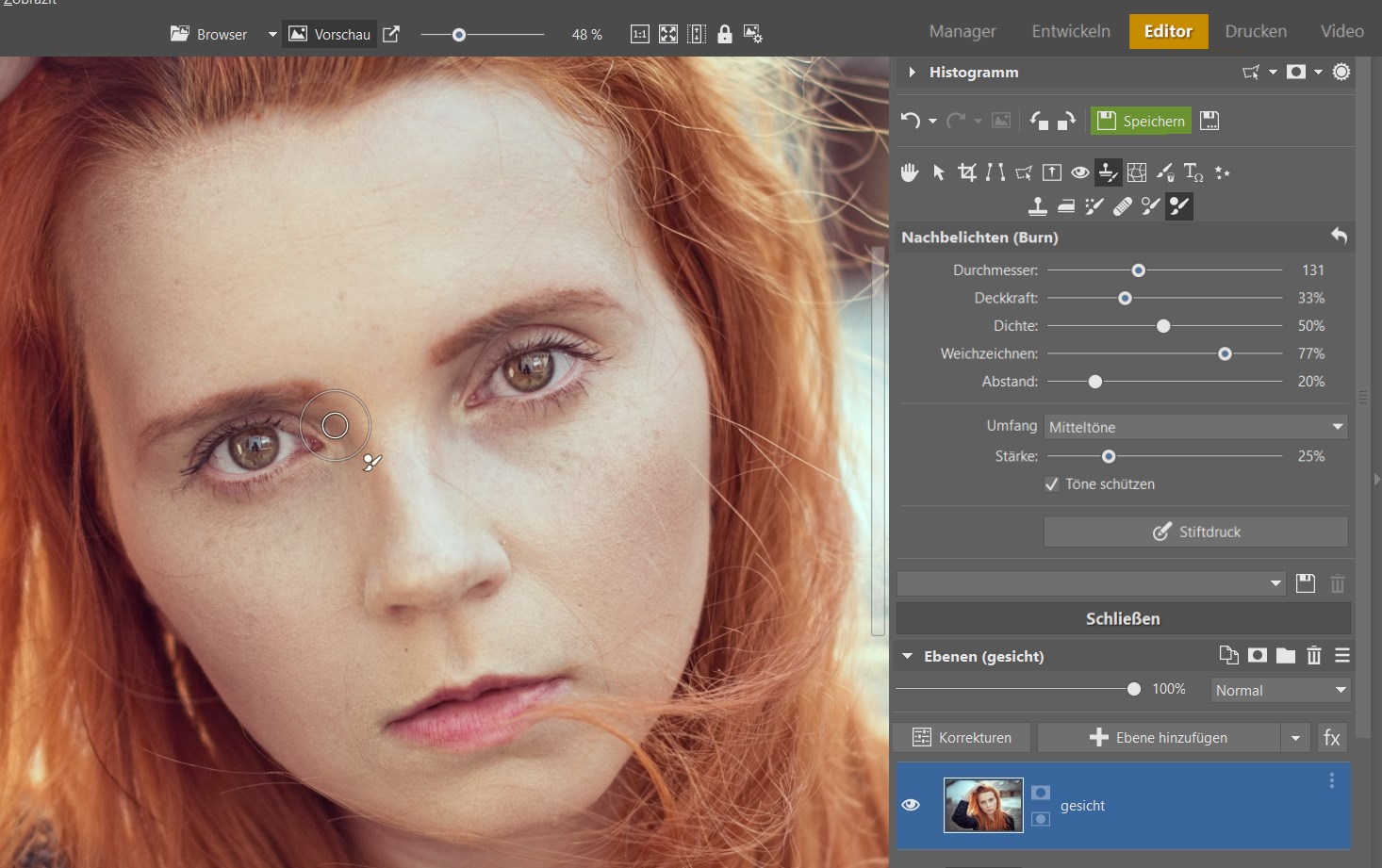Select the healing bandage brush

(1123, 205)
